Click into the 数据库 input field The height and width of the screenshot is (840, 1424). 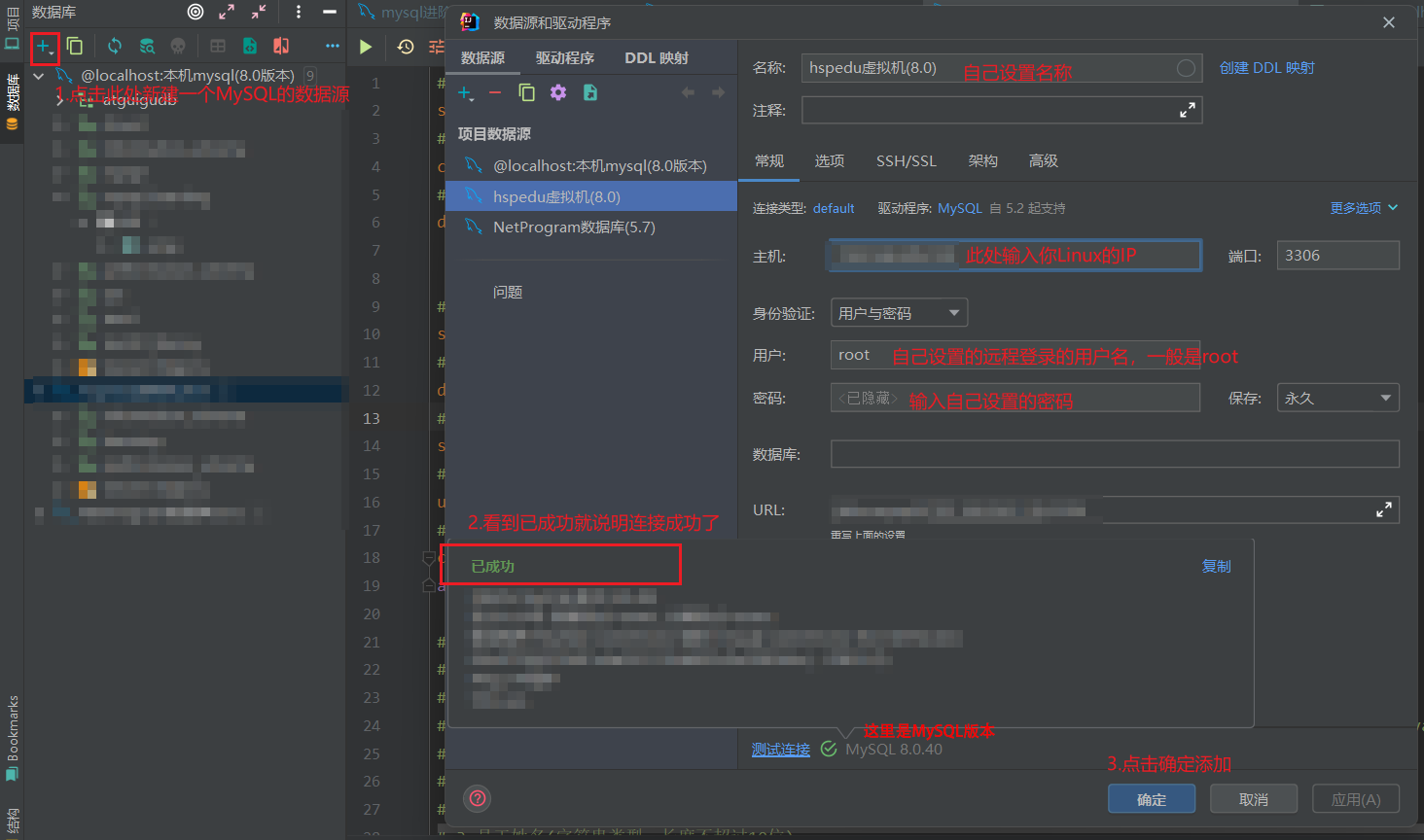click(1115, 454)
